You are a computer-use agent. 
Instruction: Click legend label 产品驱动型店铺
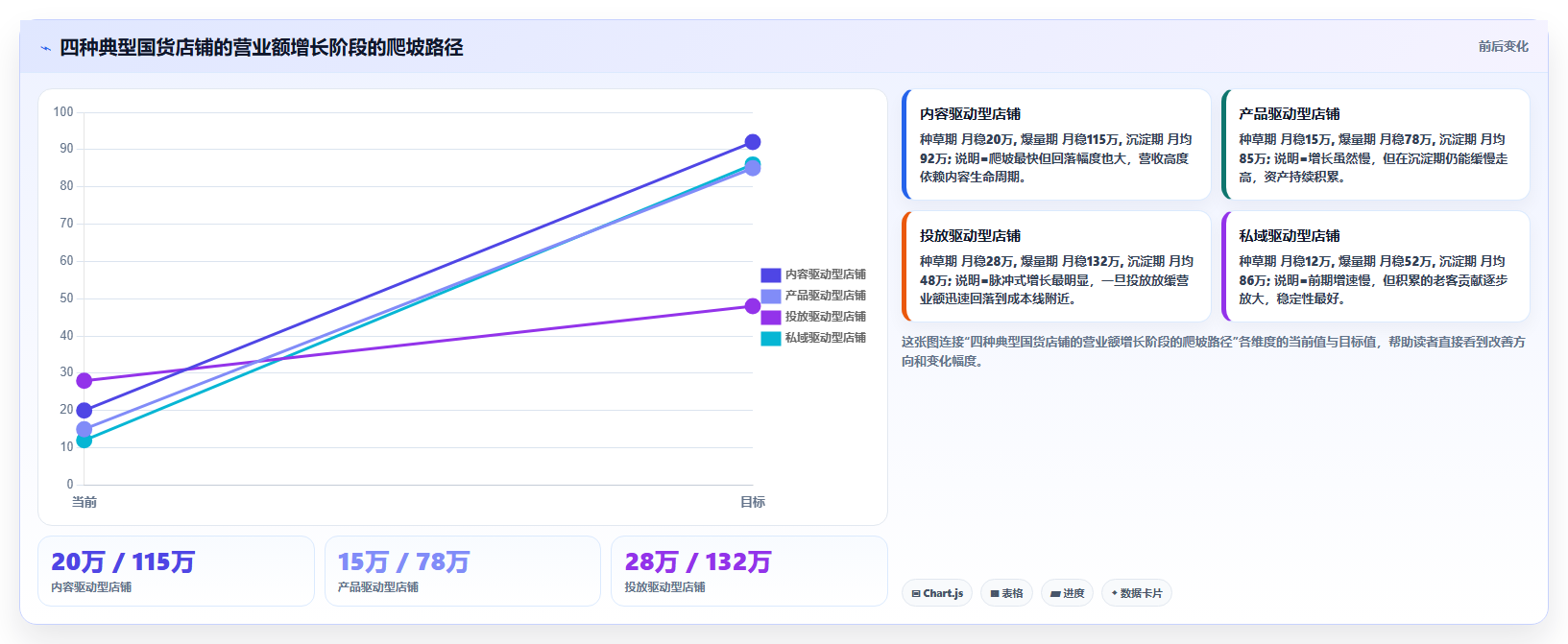click(826, 296)
